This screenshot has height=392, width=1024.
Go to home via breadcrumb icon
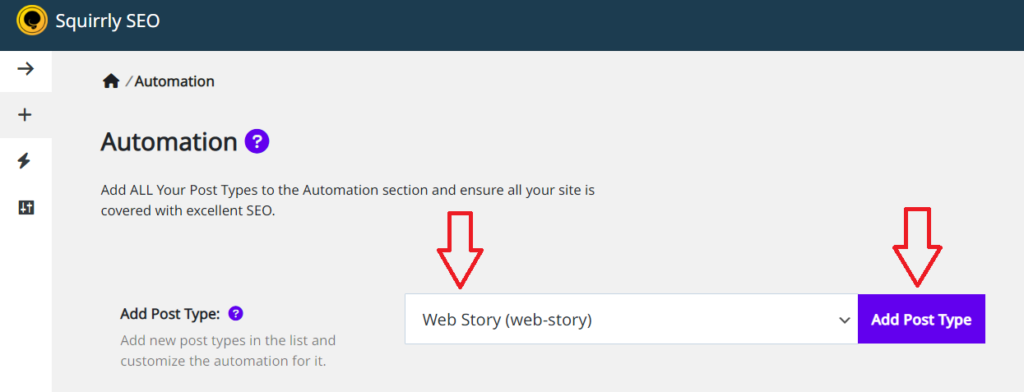tap(111, 82)
